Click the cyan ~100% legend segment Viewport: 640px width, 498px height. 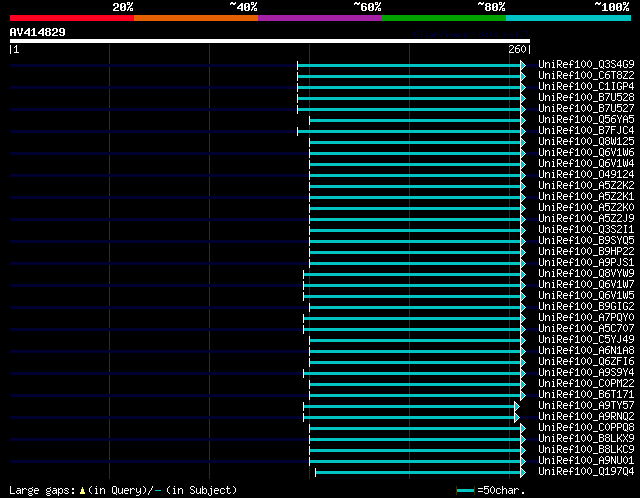click(568, 18)
